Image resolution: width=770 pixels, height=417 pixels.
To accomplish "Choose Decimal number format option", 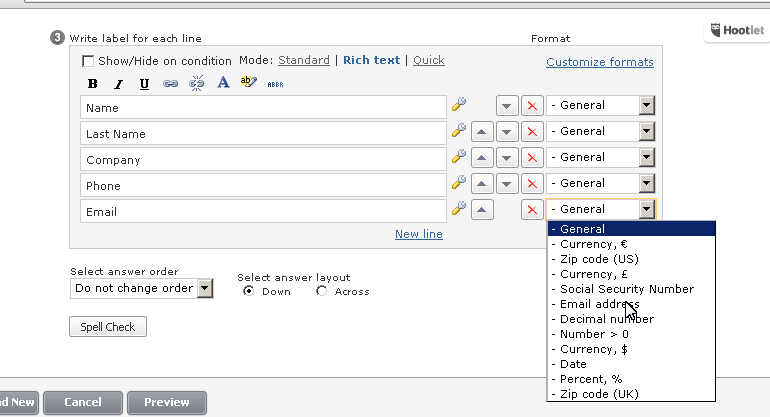I will tap(632, 319).
